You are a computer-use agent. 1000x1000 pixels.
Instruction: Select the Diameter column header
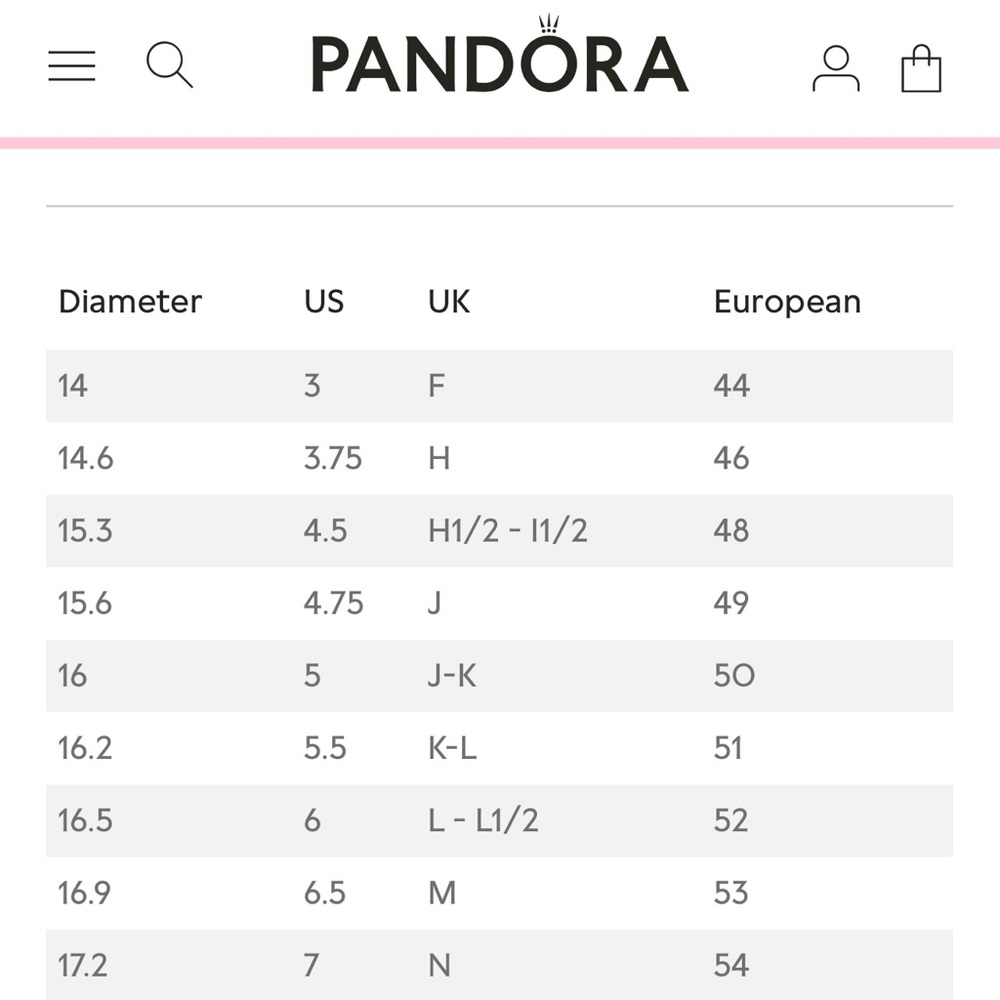coord(130,301)
